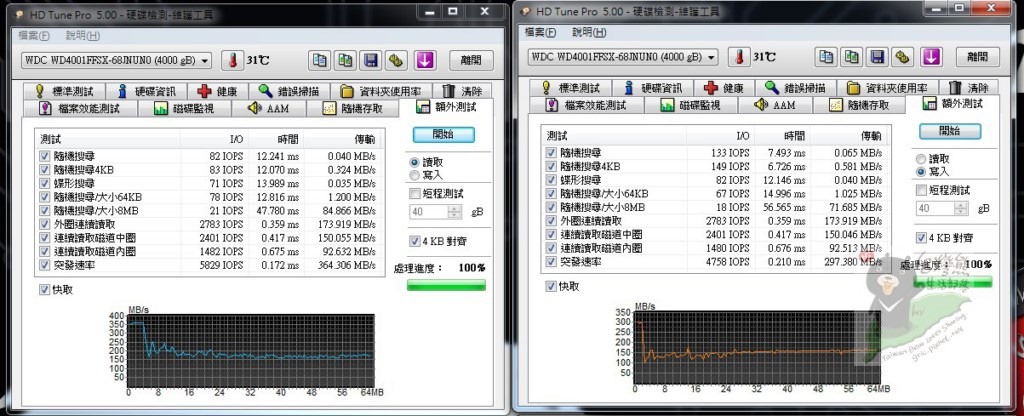Viewport: 1024px width, 416px height.
Task: Toggle 短程測試 checkbox in left window
Action: click(x=414, y=193)
